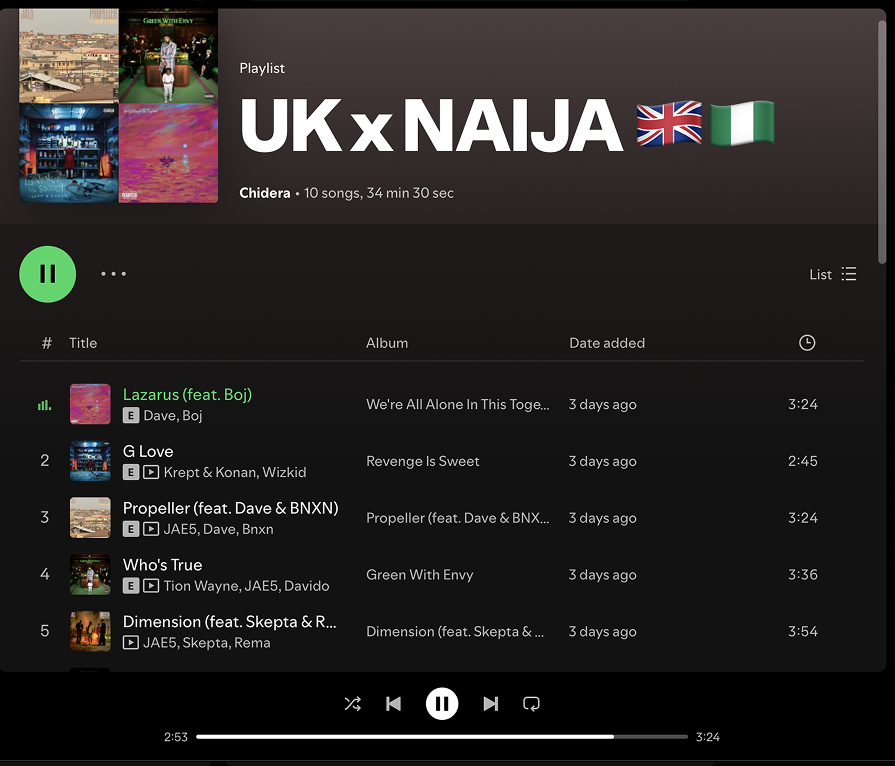Click the white pause button in player bar
Image resolution: width=895 pixels, height=766 pixels.
click(442, 704)
